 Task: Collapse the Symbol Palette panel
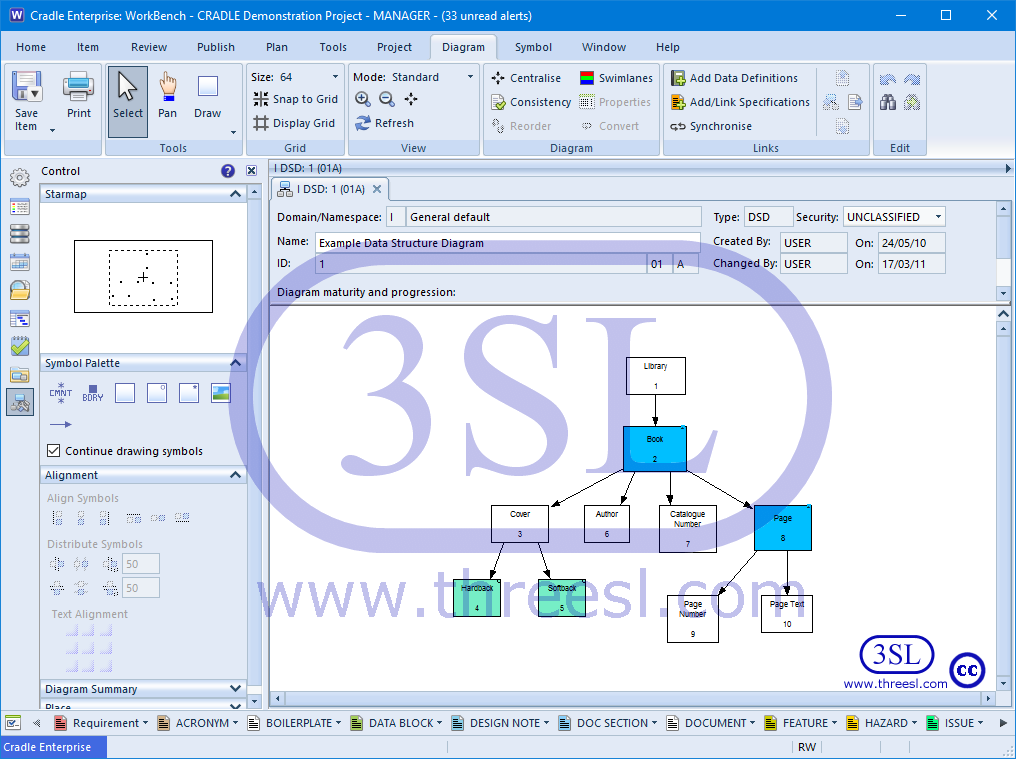click(235, 363)
